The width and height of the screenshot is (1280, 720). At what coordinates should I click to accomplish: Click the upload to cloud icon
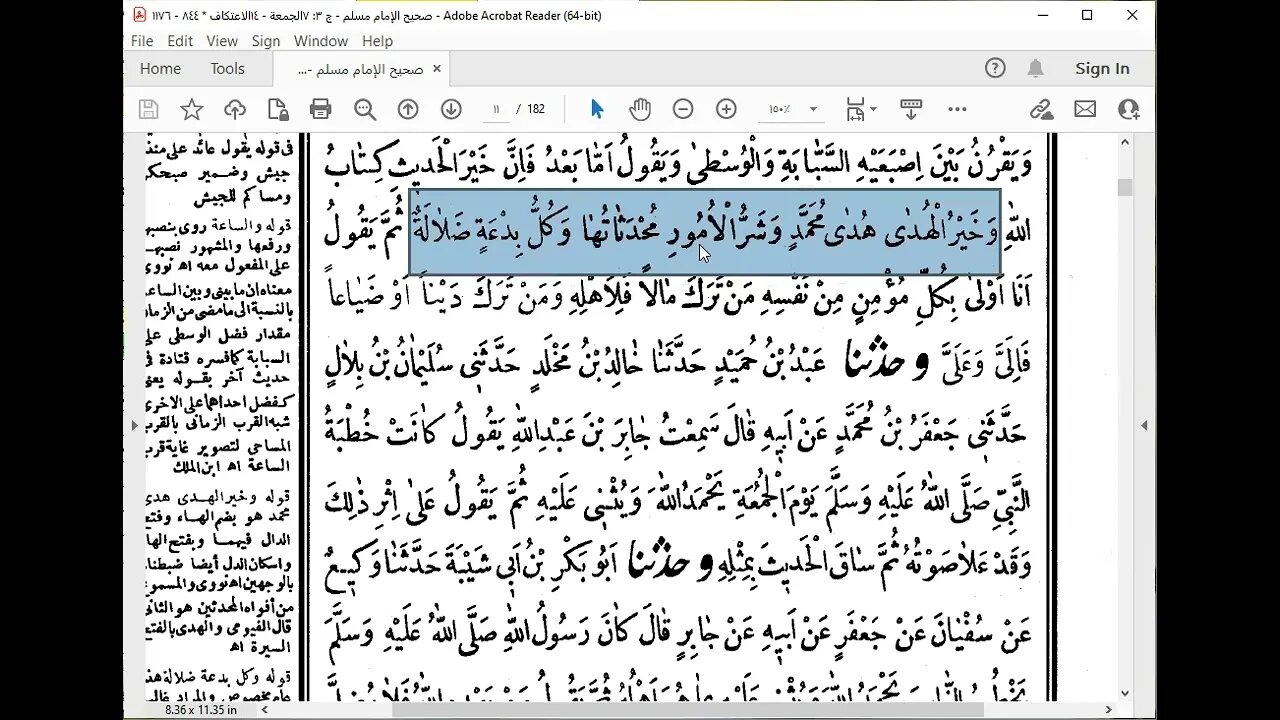pos(235,109)
